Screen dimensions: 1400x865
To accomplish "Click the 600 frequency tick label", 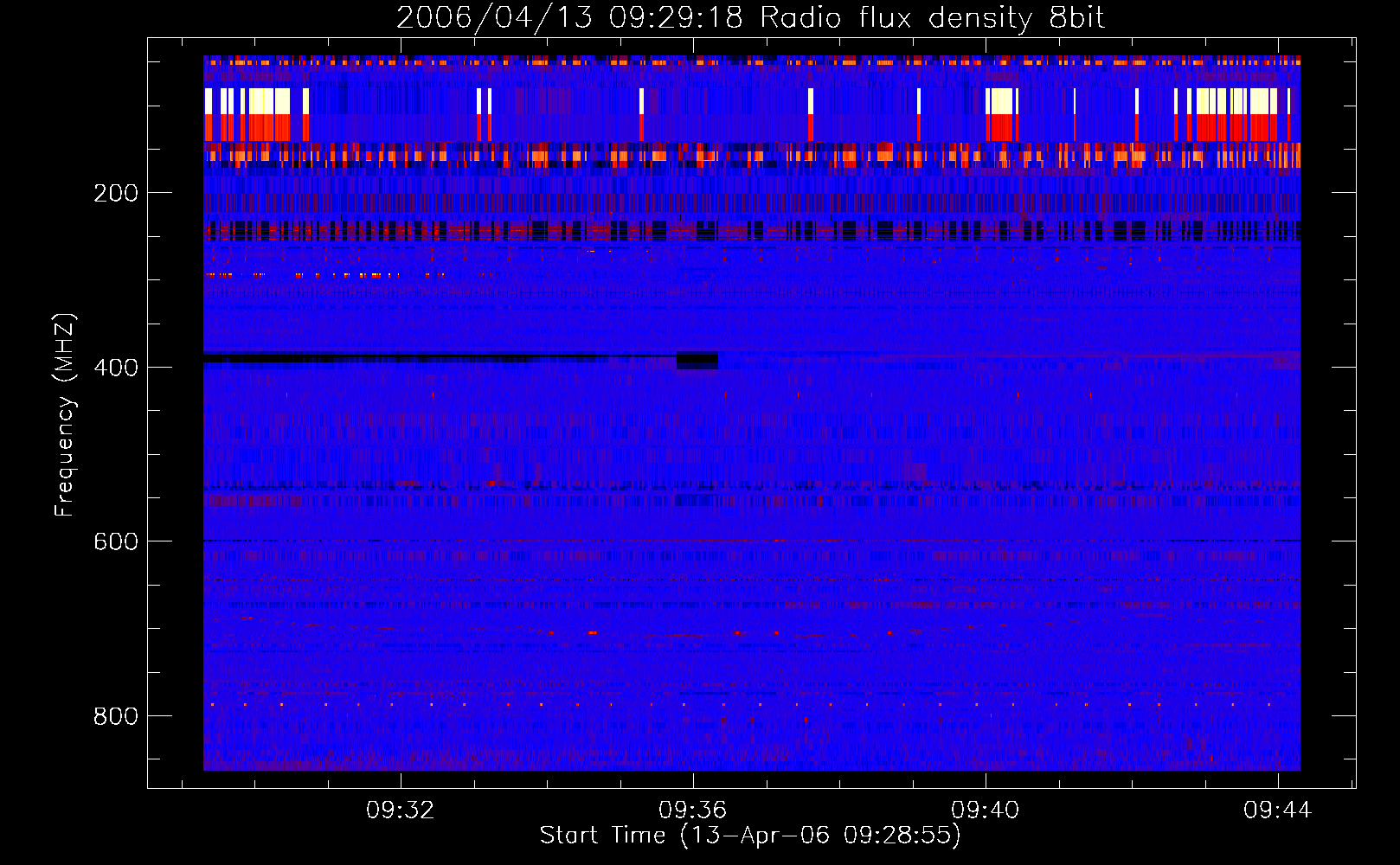I will coord(116,541).
